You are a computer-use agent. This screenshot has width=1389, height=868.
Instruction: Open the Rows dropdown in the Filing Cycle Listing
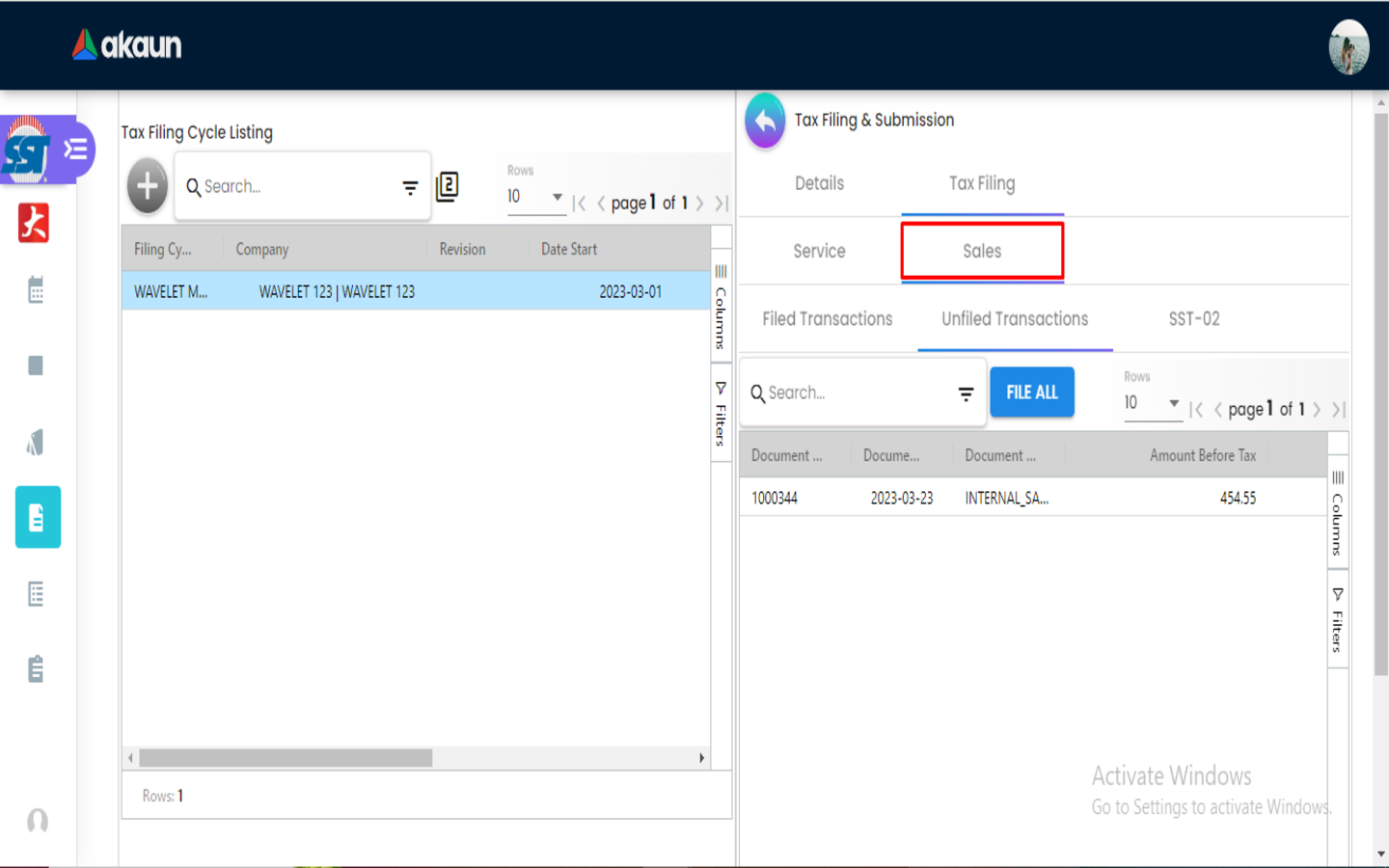click(x=535, y=197)
